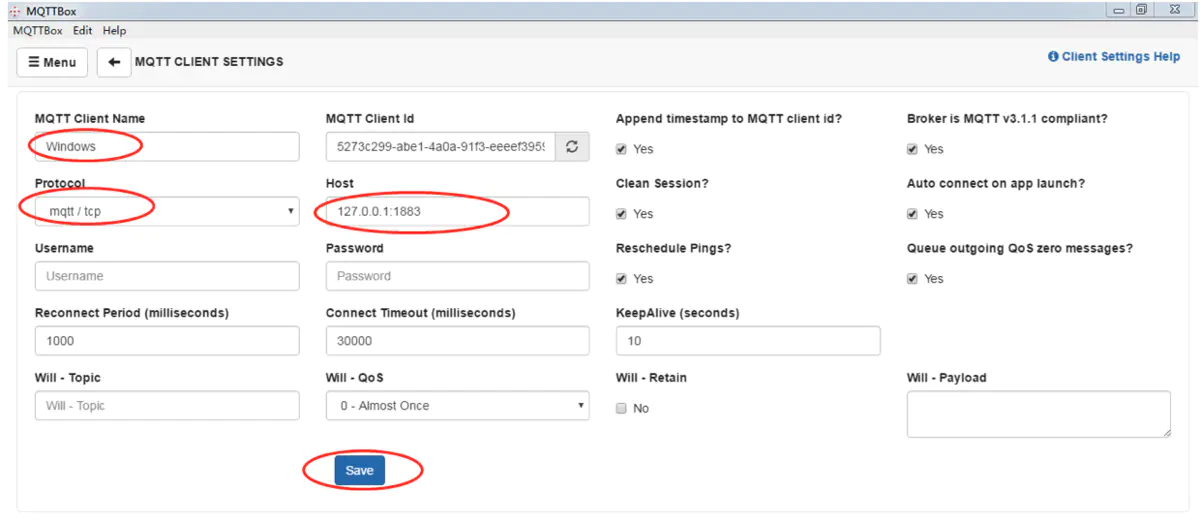Viewport: 1200px width, 523px height.
Task: Close the MQTTBox window
Action: point(1174,10)
